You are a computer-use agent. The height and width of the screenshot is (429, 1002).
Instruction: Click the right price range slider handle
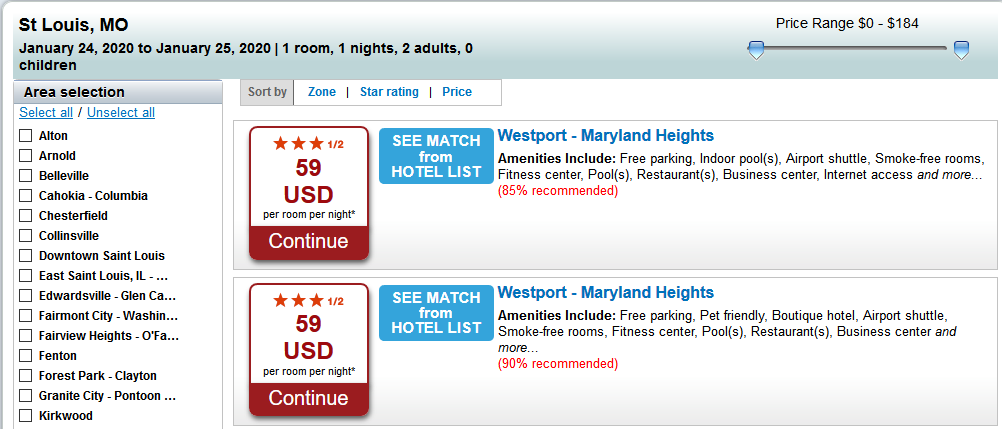(x=961, y=50)
